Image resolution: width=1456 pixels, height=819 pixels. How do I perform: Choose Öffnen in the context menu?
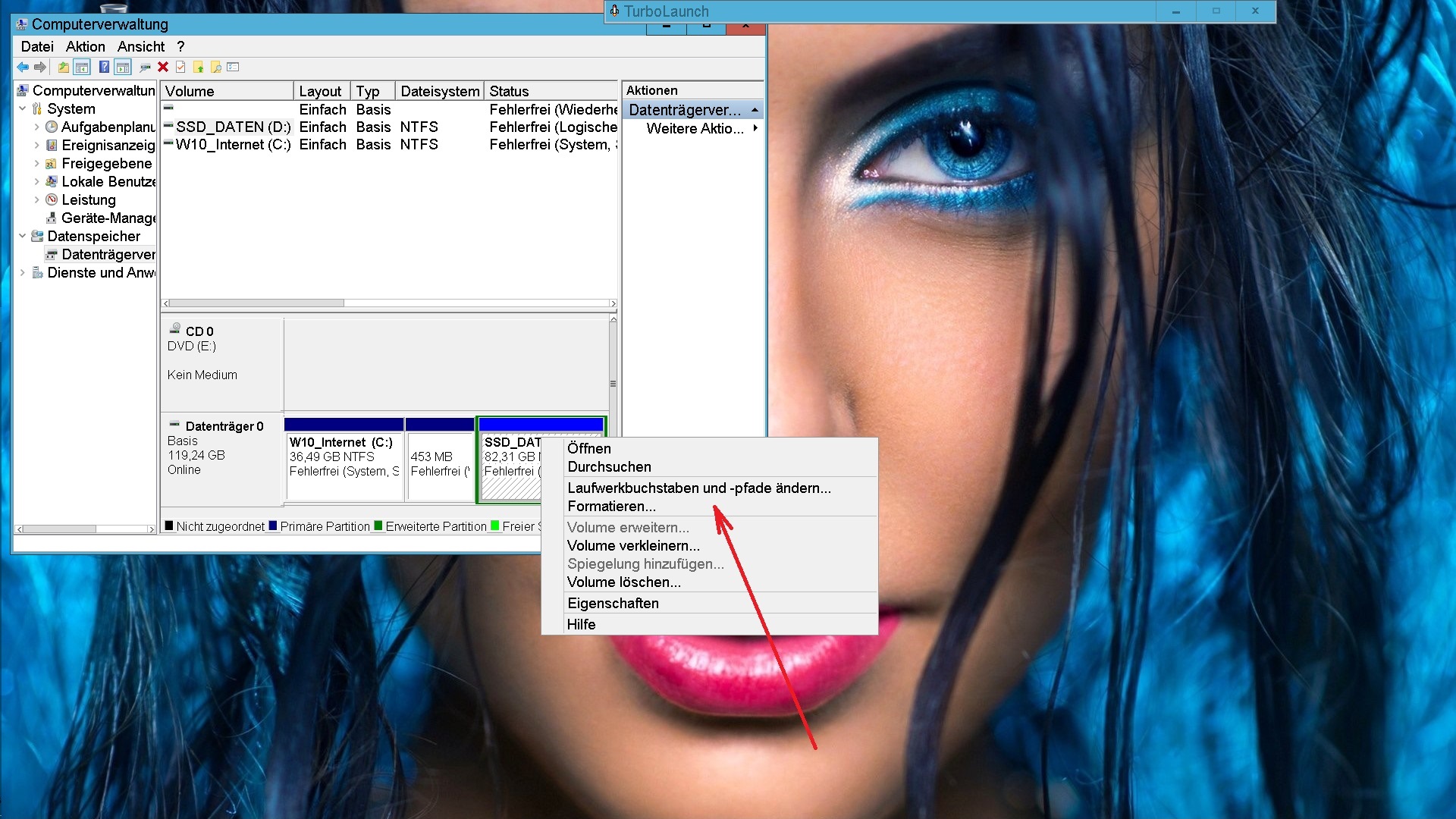click(710, 449)
